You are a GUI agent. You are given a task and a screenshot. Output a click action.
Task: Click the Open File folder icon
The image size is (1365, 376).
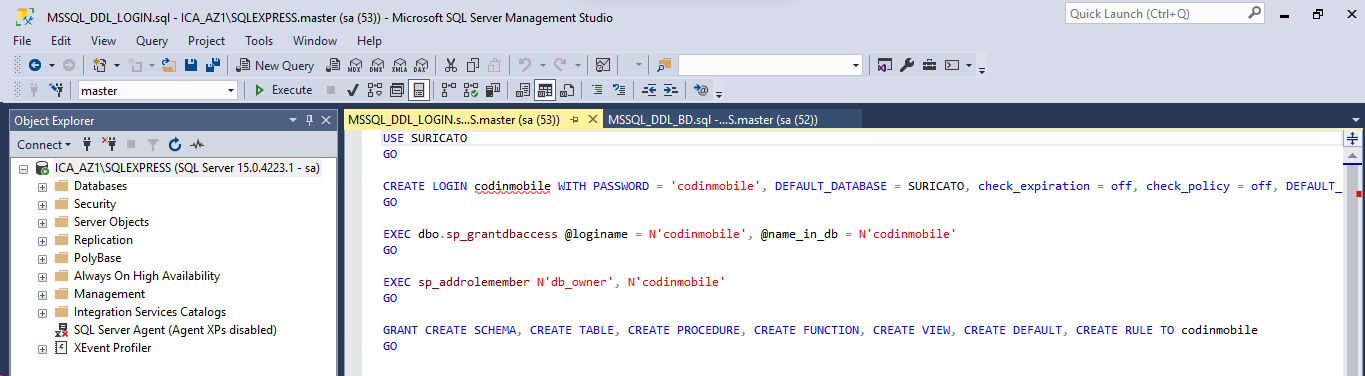click(x=168, y=65)
